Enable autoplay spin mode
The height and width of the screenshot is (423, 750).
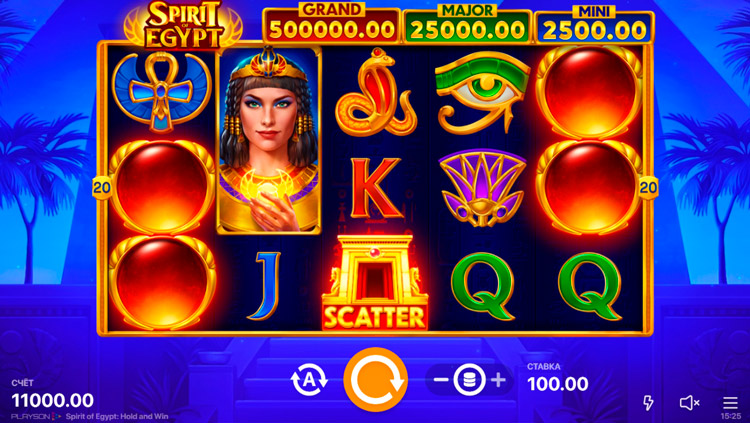[309, 380]
